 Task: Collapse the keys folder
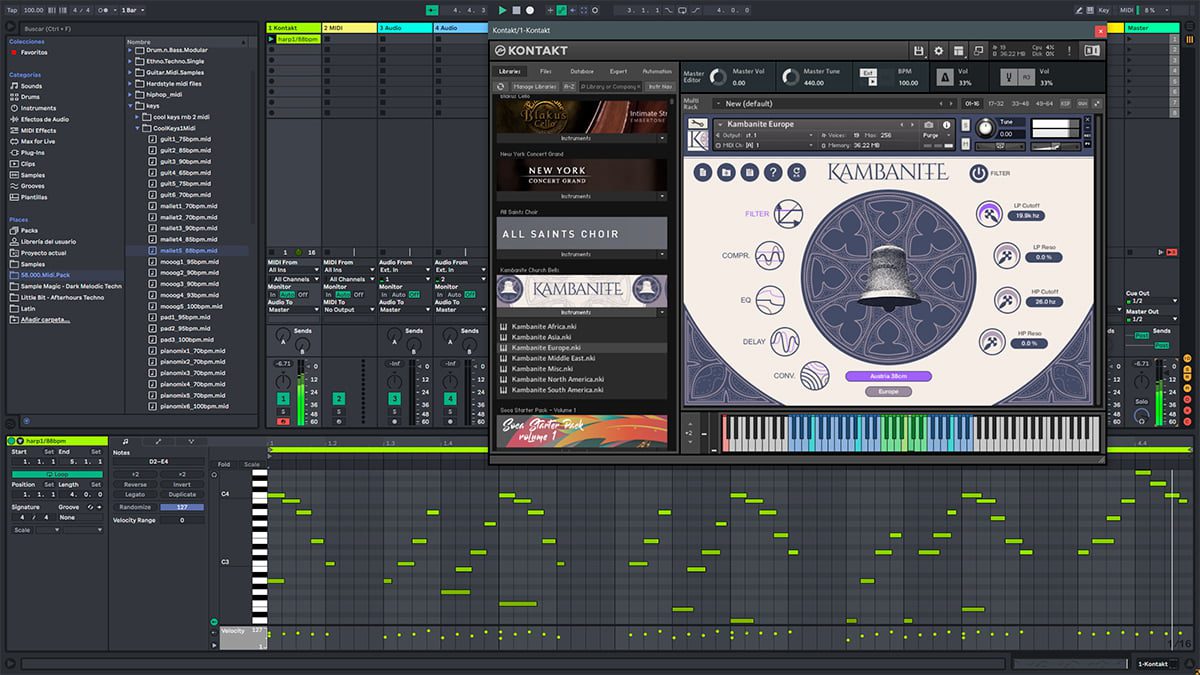(x=132, y=105)
